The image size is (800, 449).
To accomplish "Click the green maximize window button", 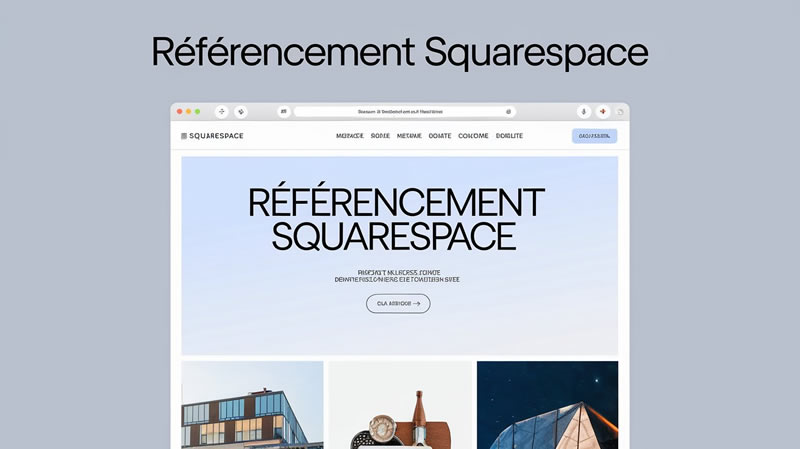I will (197, 112).
